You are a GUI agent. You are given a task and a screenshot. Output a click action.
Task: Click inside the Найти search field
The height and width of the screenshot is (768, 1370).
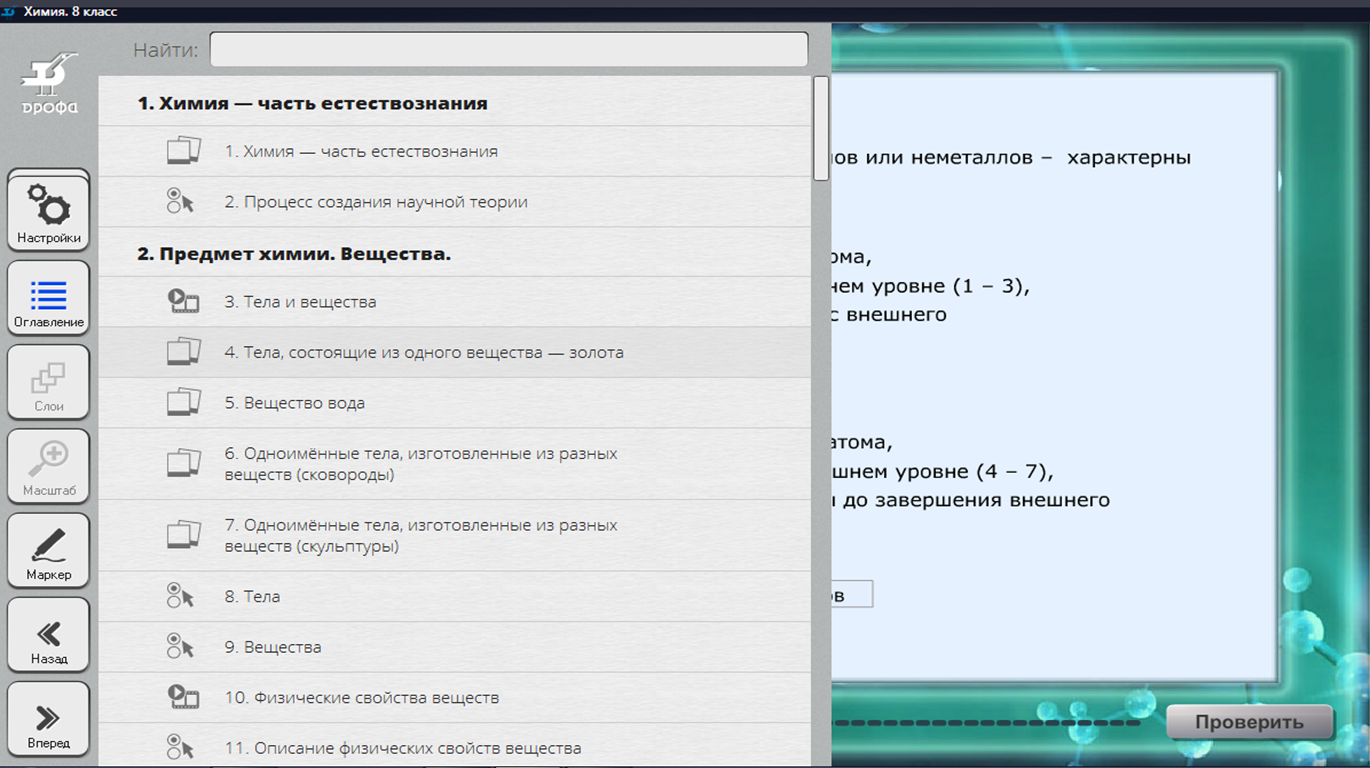point(508,48)
